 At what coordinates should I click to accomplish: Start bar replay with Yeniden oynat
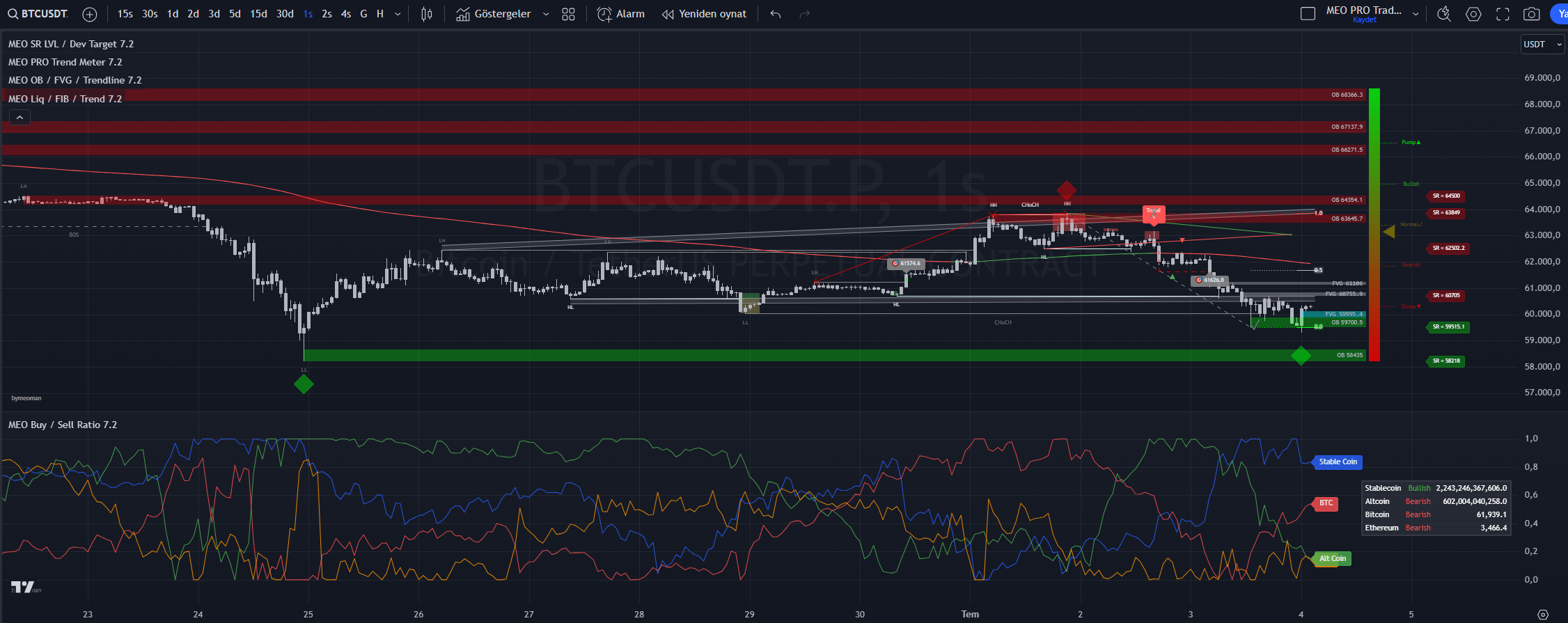click(704, 14)
